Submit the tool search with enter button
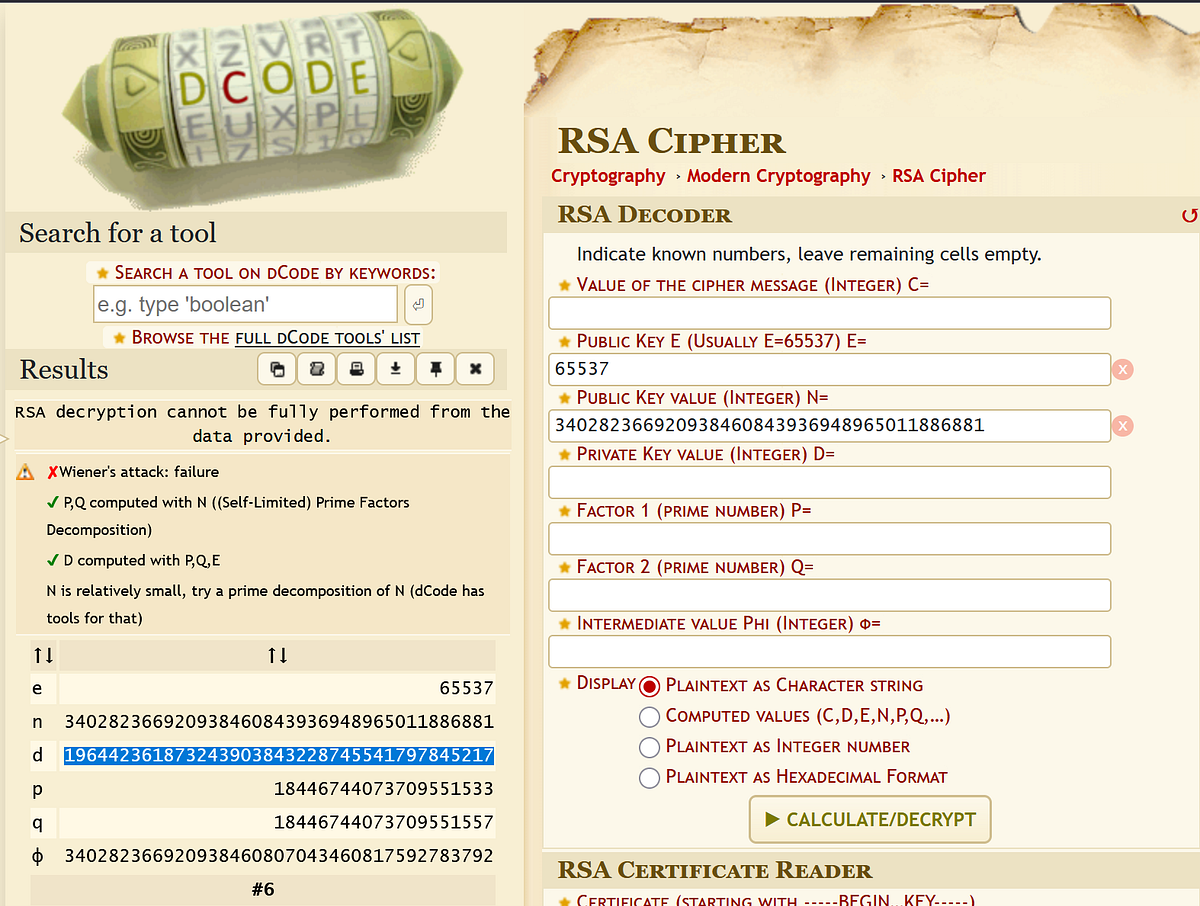The height and width of the screenshot is (906, 1200). click(418, 304)
